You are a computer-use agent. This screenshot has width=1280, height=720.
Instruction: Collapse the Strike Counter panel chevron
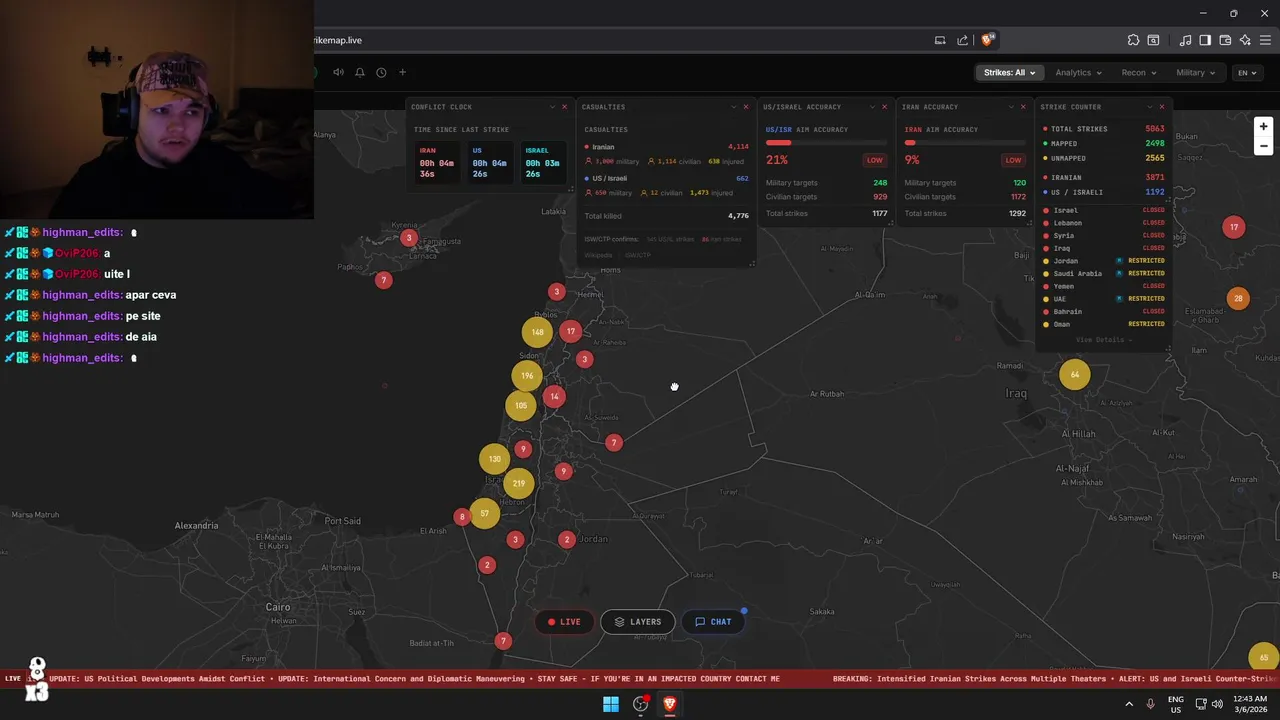[1148, 107]
